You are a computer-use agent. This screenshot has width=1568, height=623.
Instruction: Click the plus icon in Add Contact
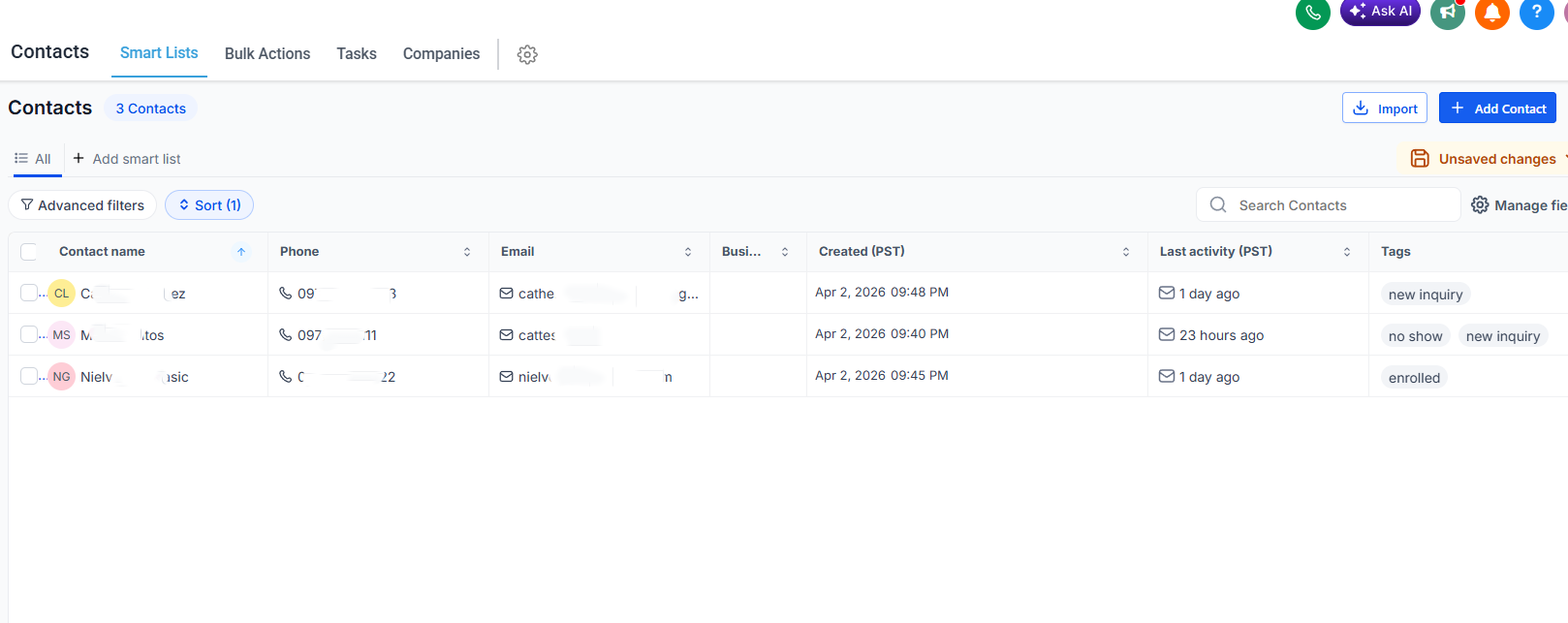(x=1458, y=108)
